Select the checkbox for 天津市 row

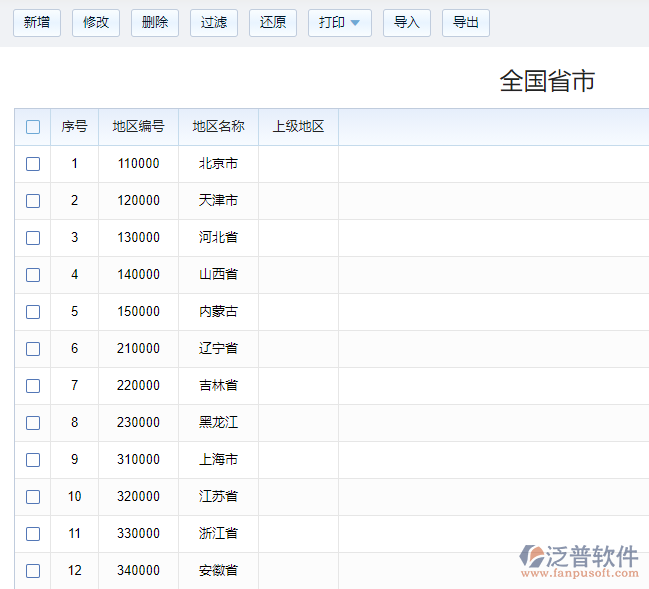33,201
